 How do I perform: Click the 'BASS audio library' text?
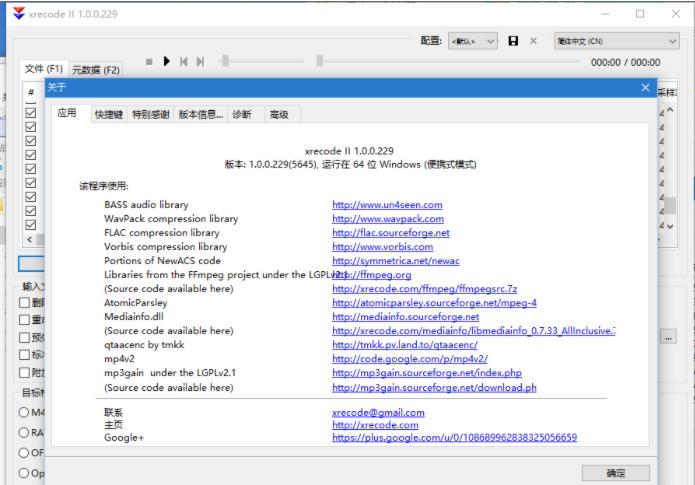(146, 204)
